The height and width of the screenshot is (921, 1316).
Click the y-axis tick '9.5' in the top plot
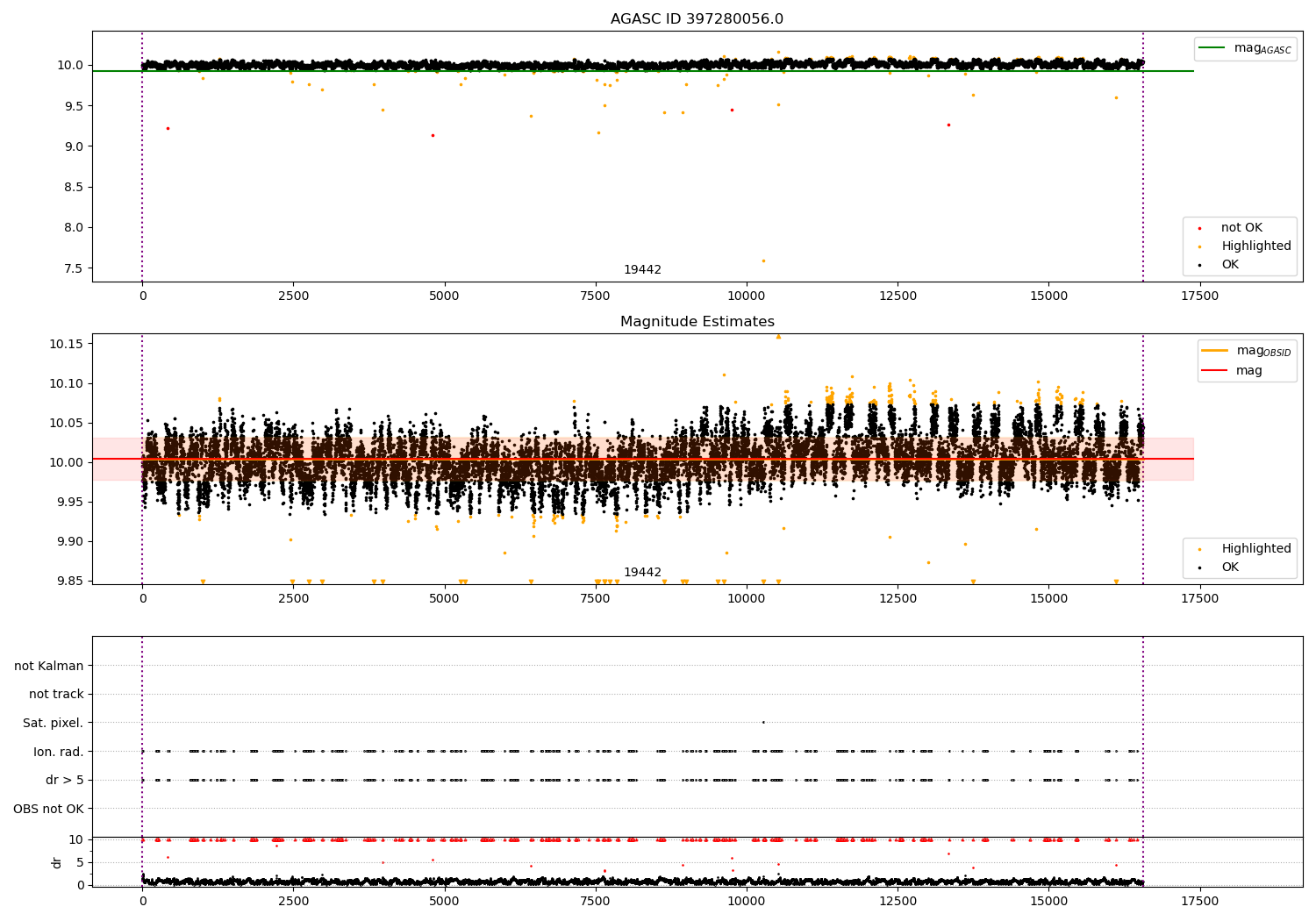73,106
